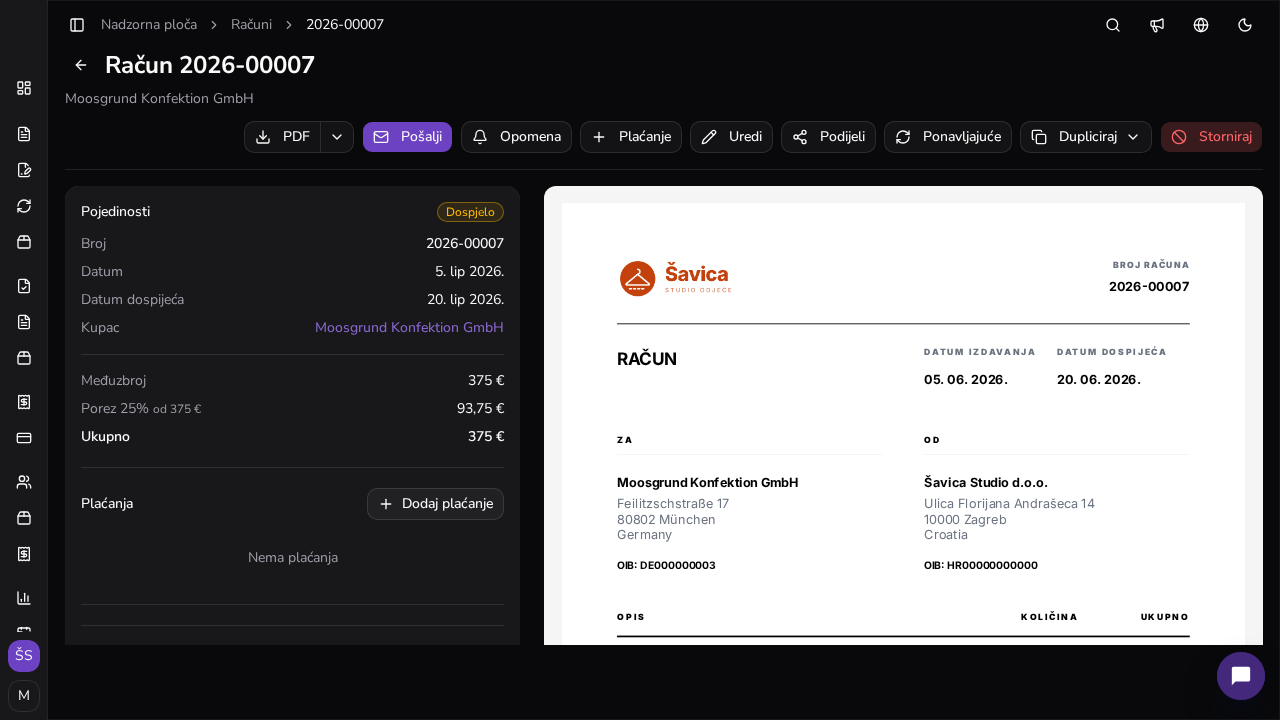1280x720 pixels.
Task: Click the OPIS column header
Action: point(631,617)
